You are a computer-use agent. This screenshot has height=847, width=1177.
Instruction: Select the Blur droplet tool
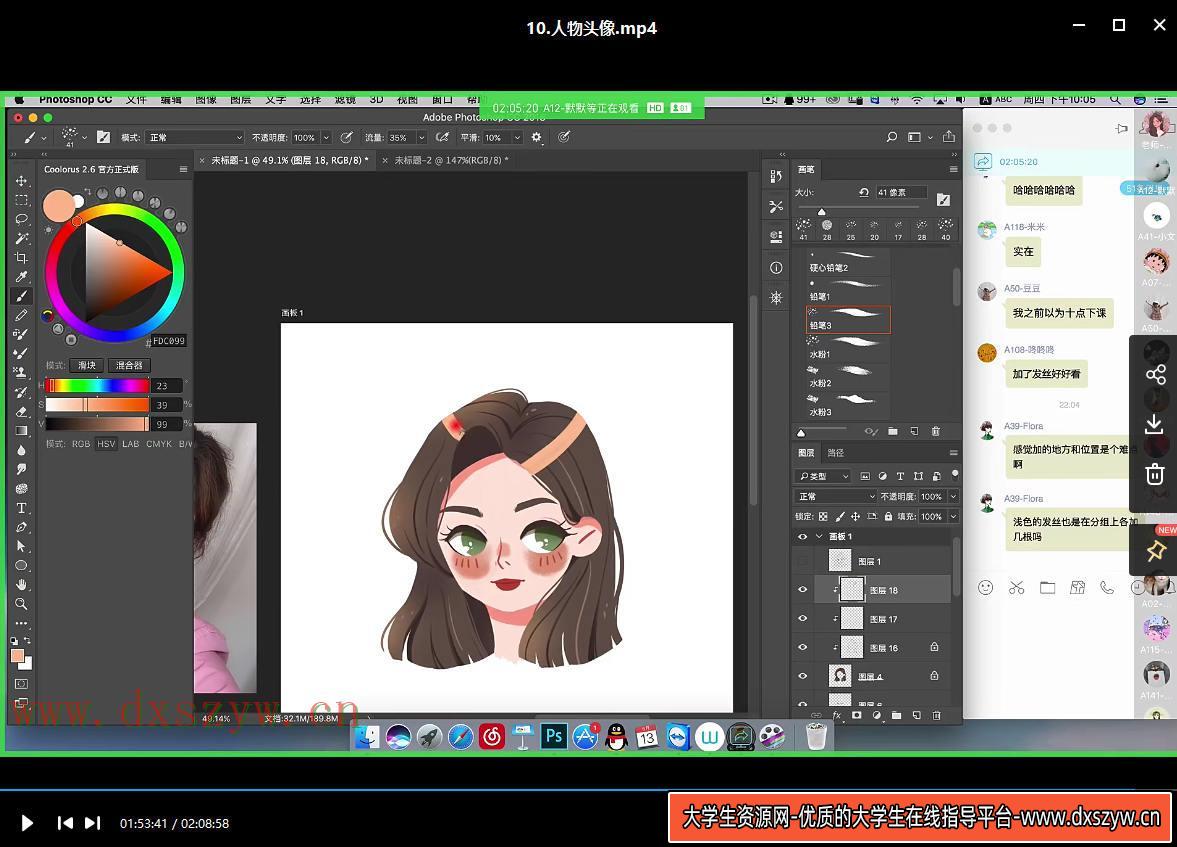pos(21,450)
